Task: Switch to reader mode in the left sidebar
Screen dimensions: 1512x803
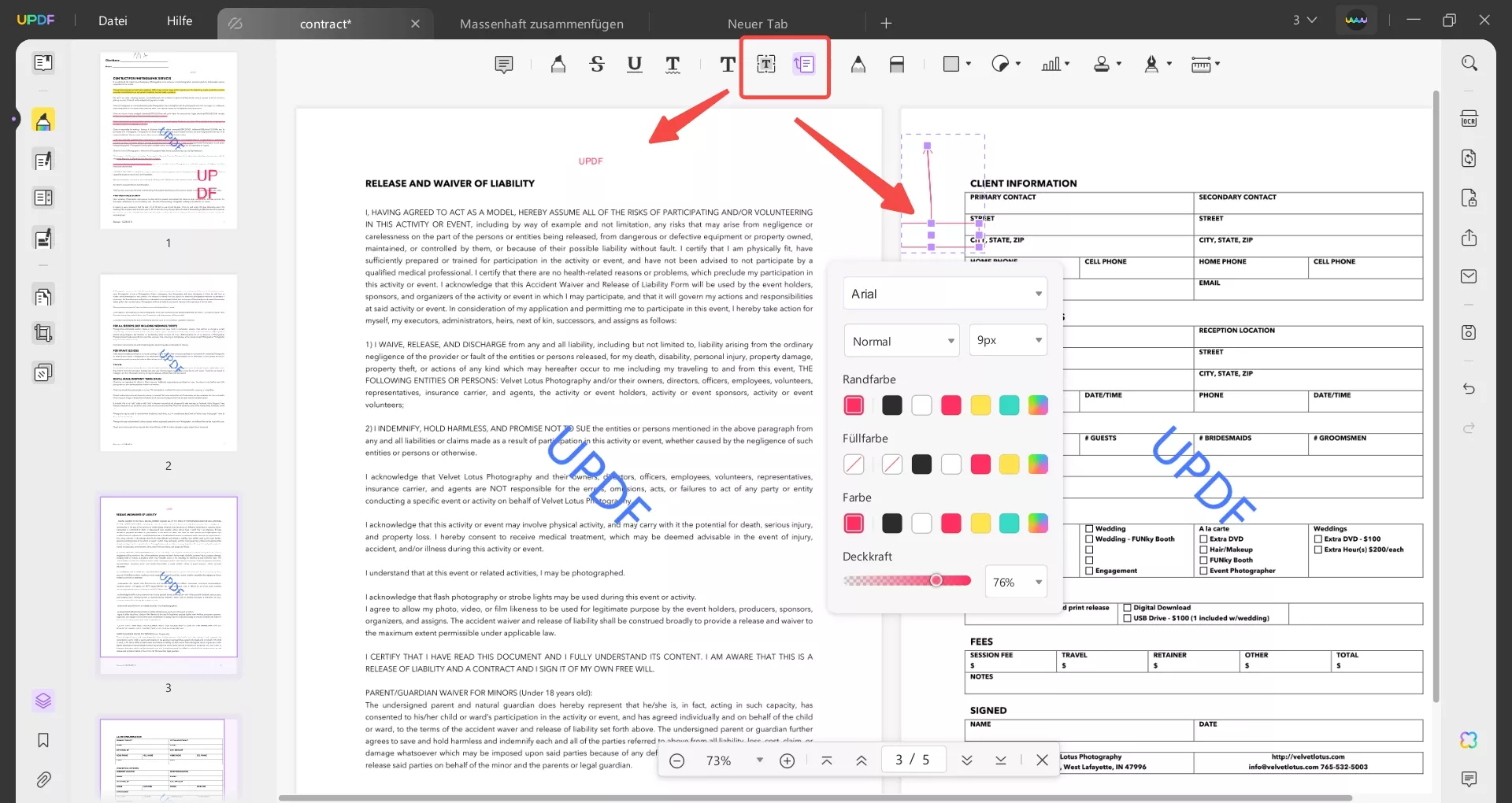Action: tap(43, 63)
